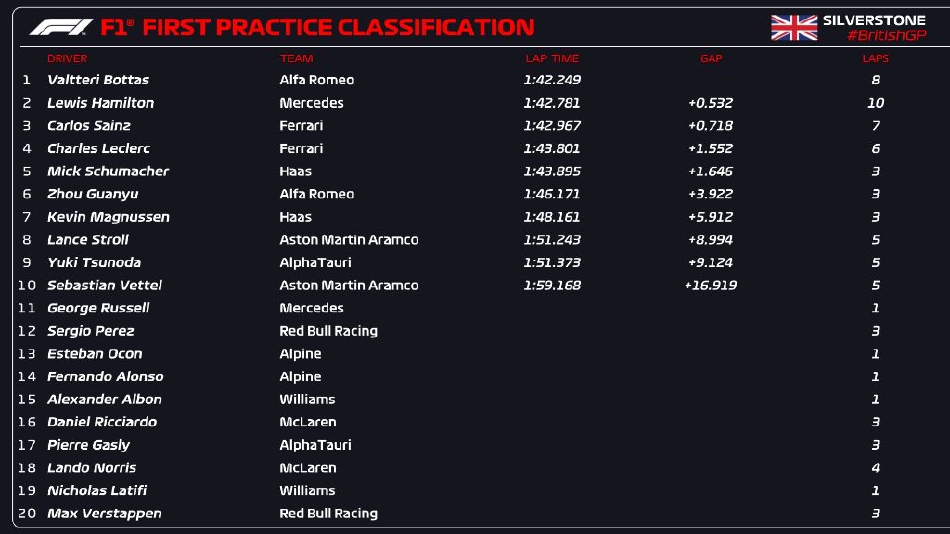Select Lewis Hamilton's name

point(100,103)
